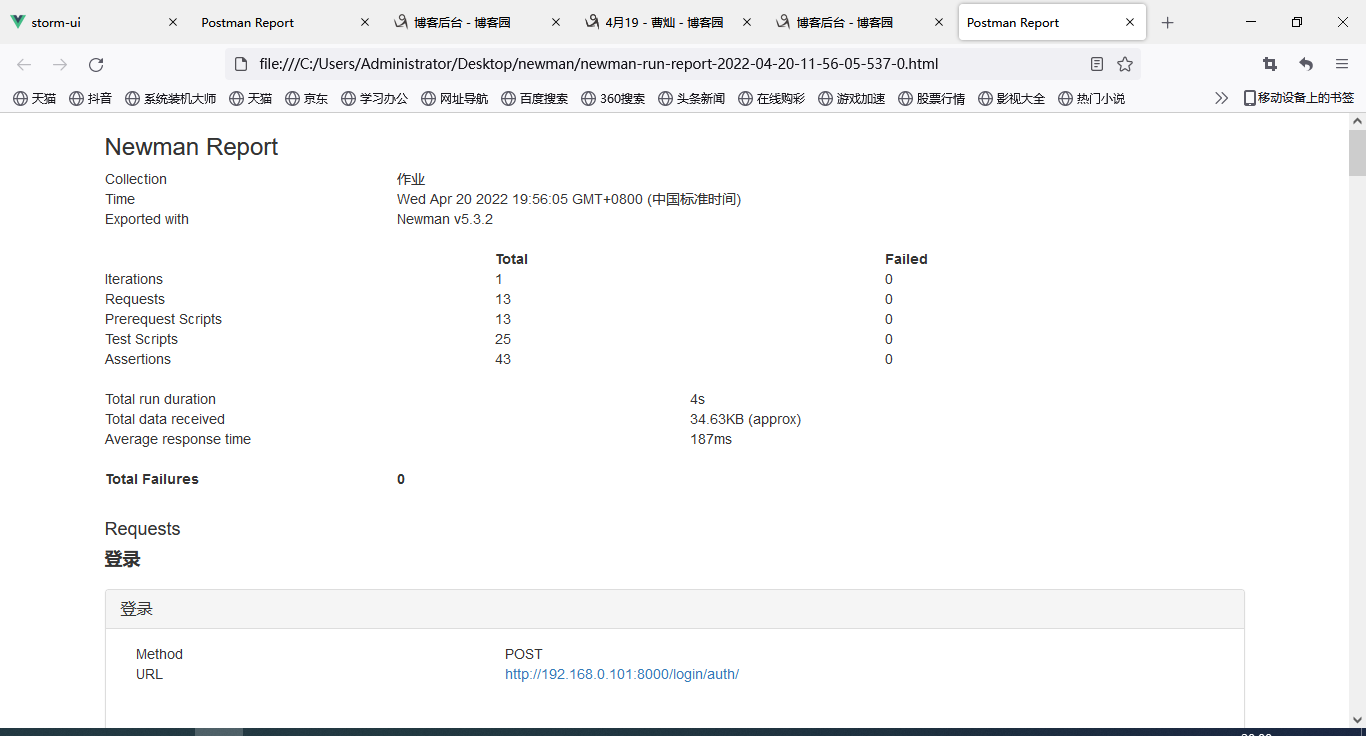
Task: Open the 在线购彩 bookmark
Action: tap(771, 98)
